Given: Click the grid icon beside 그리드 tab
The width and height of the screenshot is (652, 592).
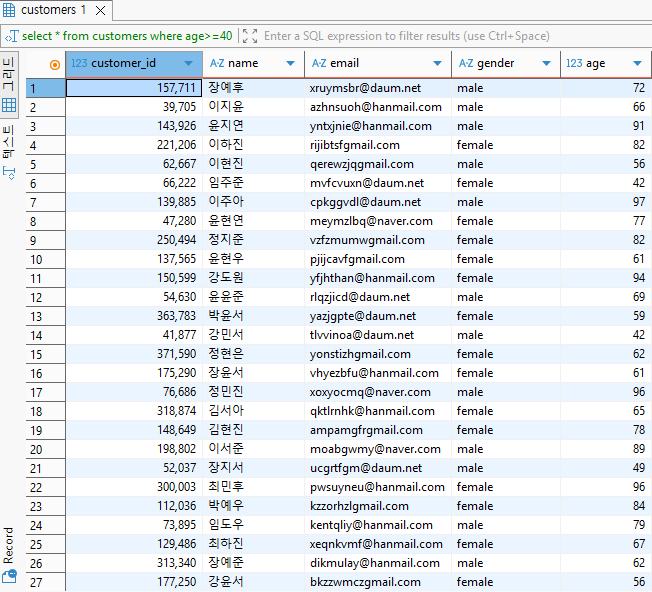Looking at the screenshot, I should [x=9, y=105].
